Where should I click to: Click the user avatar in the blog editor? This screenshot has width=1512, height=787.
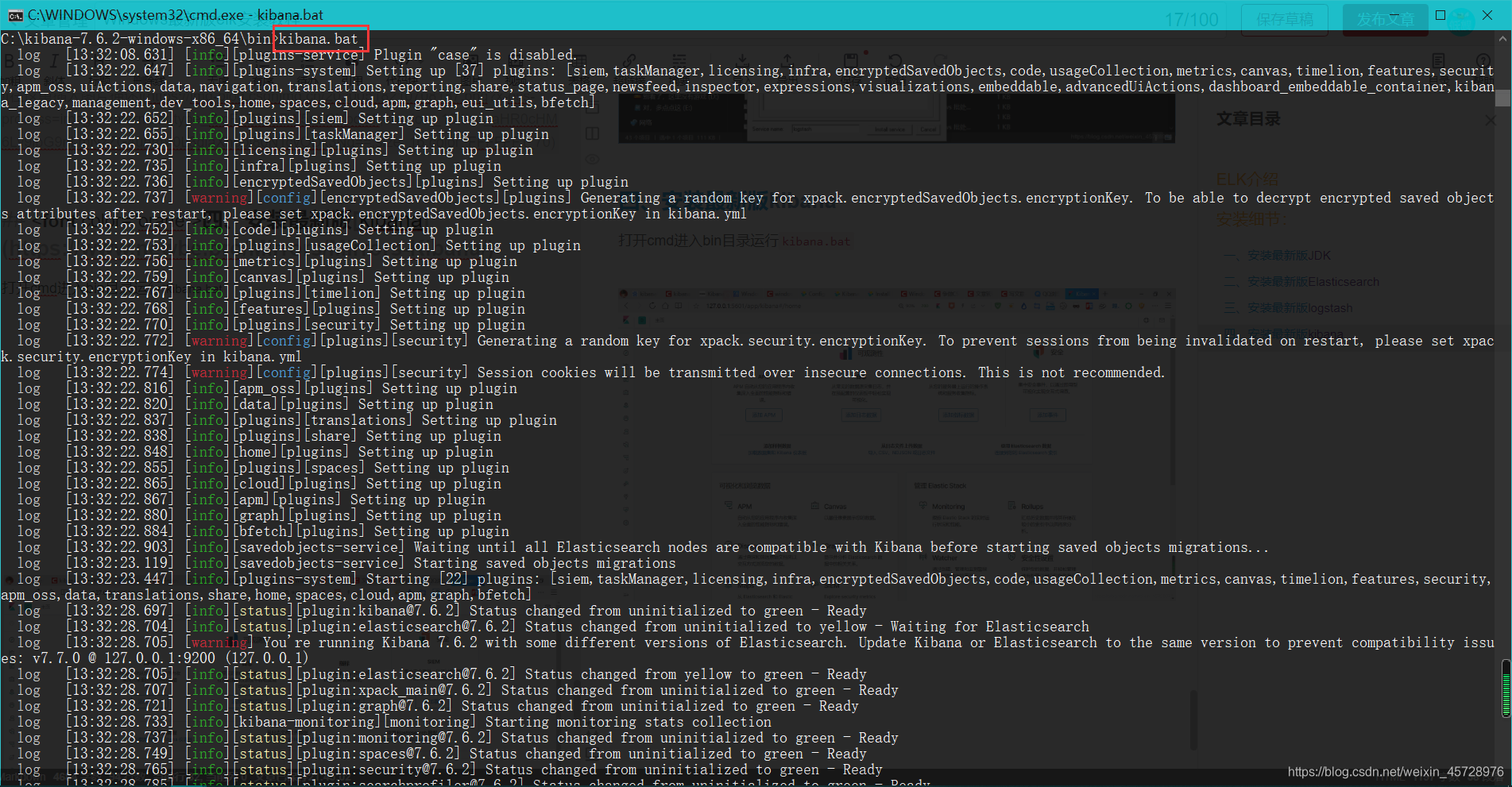pyautogui.click(x=1461, y=21)
